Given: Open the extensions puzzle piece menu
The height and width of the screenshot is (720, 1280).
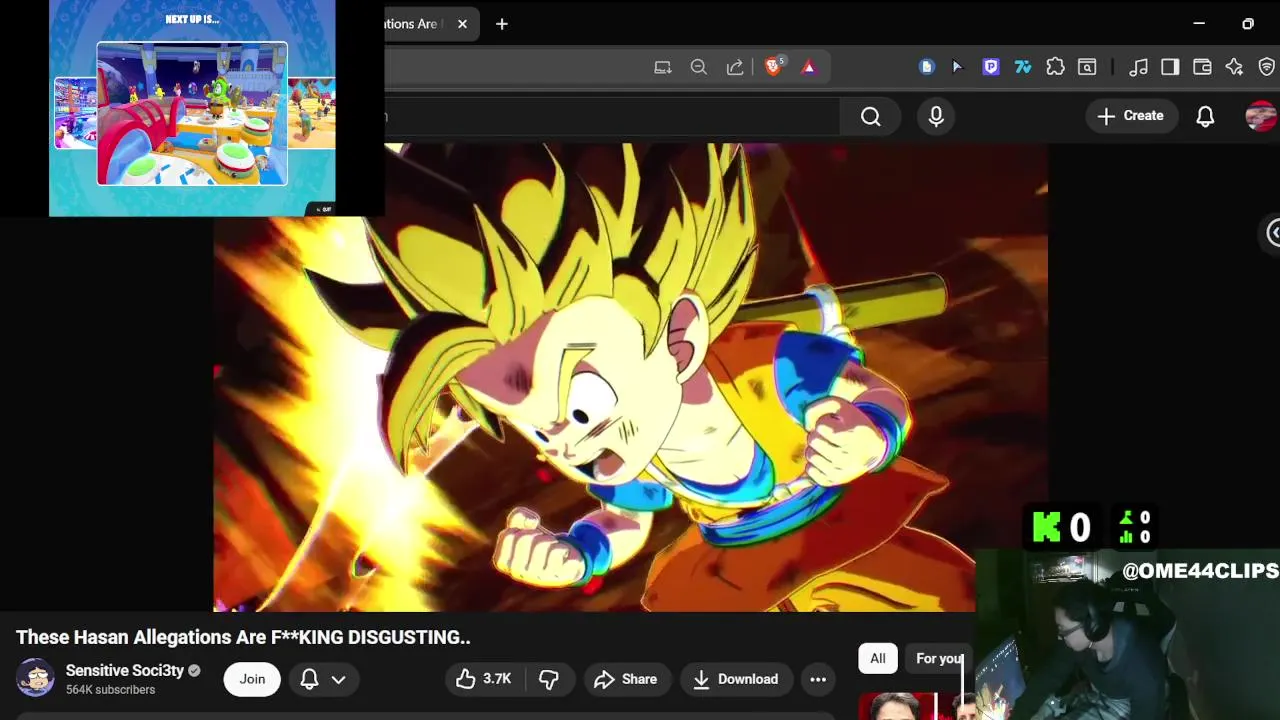Looking at the screenshot, I should pyautogui.click(x=1055, y=67).
